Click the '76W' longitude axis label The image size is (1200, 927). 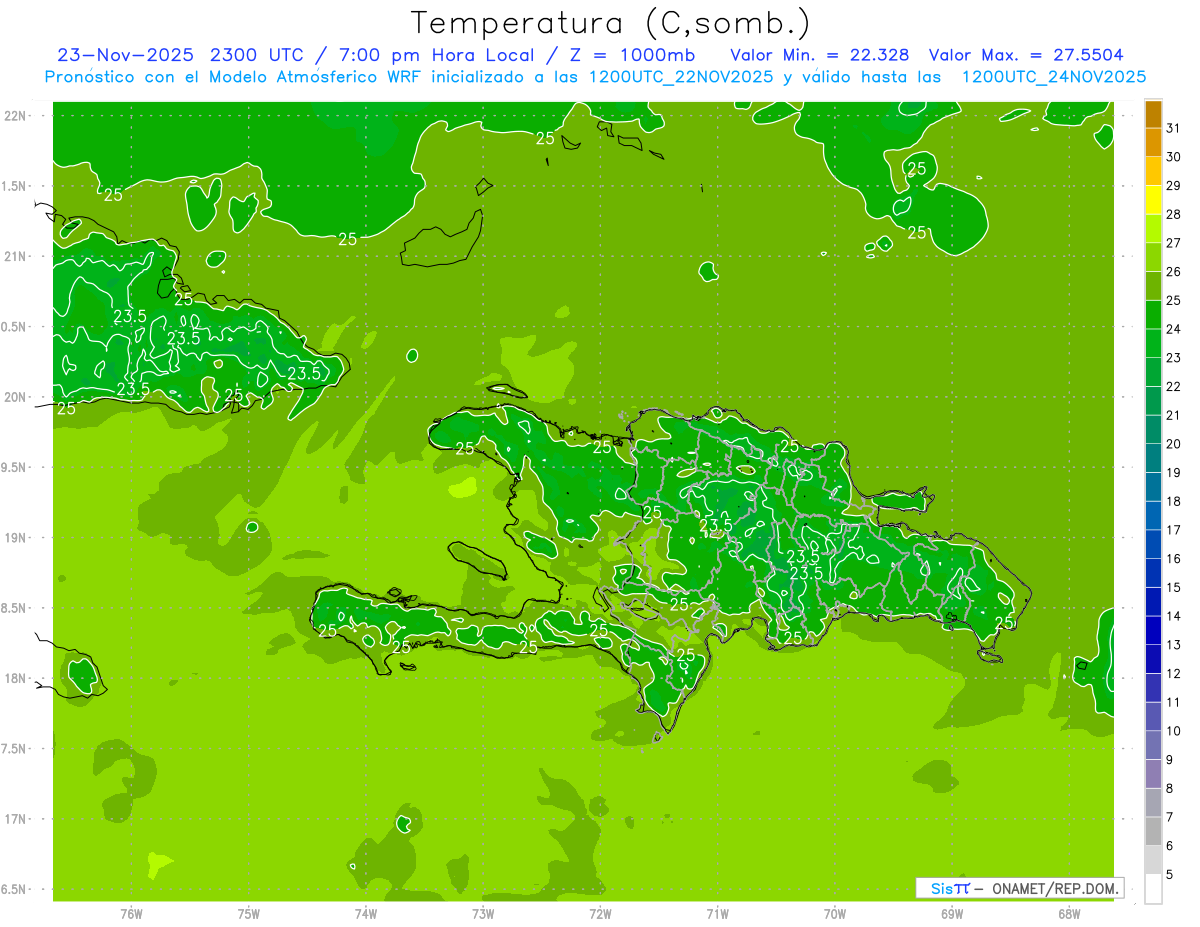pyautogui.click(x=131, y=914)
